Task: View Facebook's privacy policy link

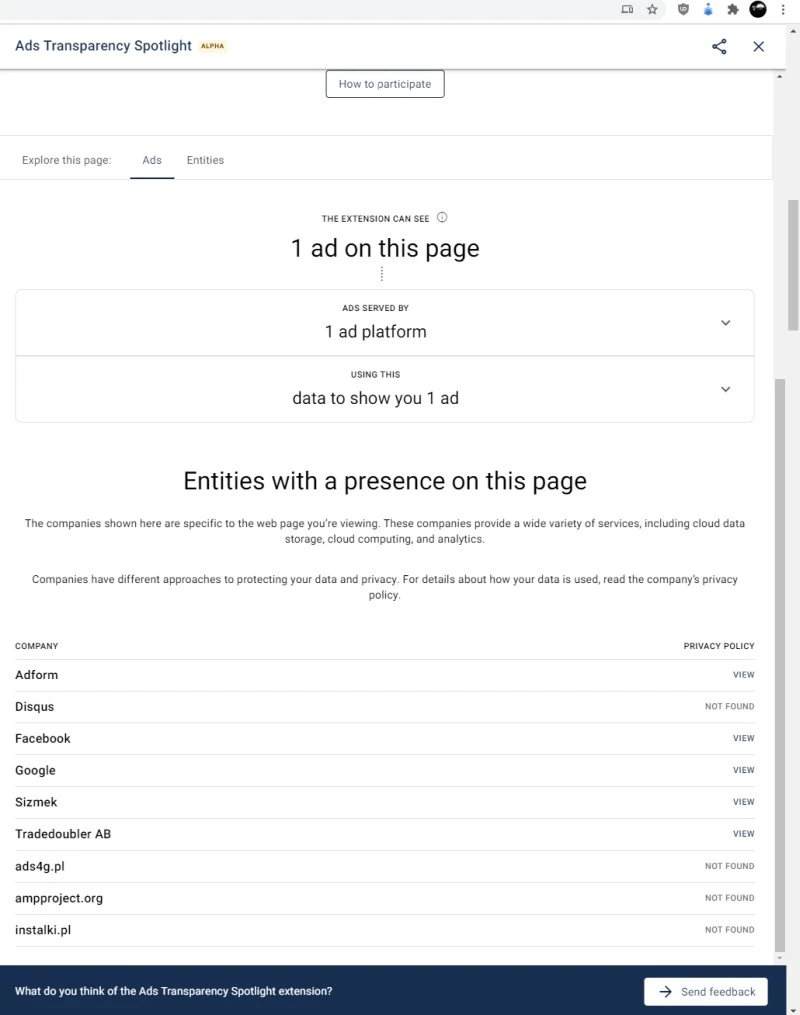Action: 743,738
